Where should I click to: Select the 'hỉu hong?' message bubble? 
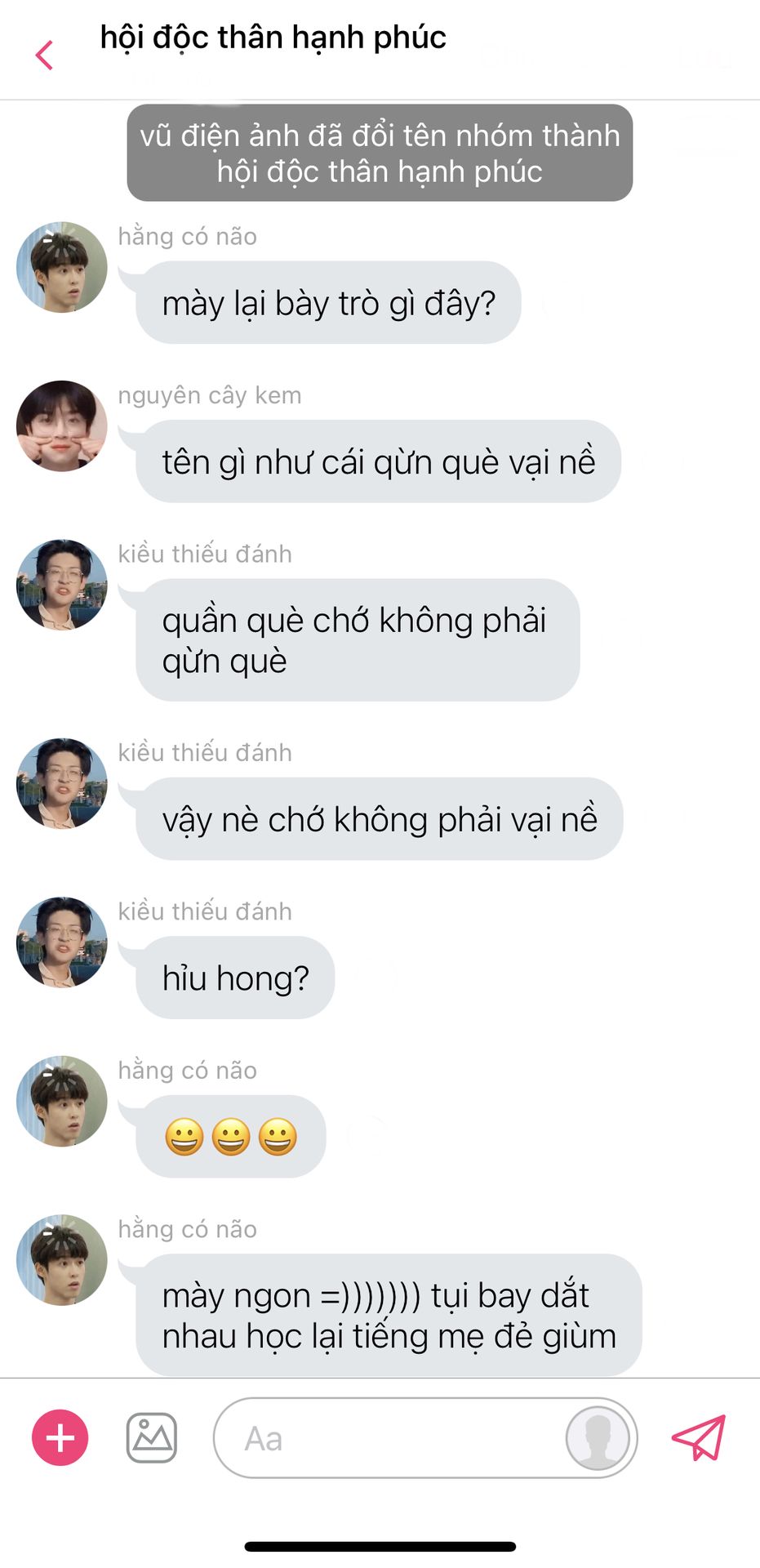[x=235, y=978]
